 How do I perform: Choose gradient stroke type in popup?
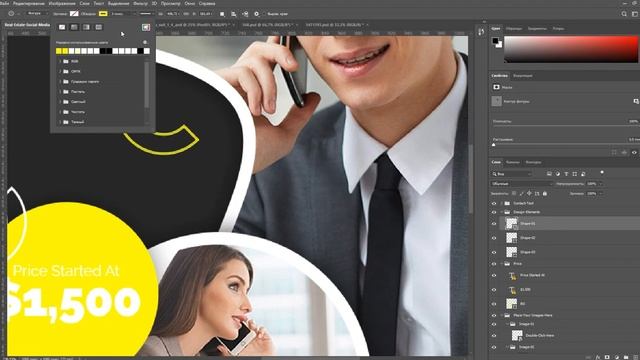coord(87,27)
